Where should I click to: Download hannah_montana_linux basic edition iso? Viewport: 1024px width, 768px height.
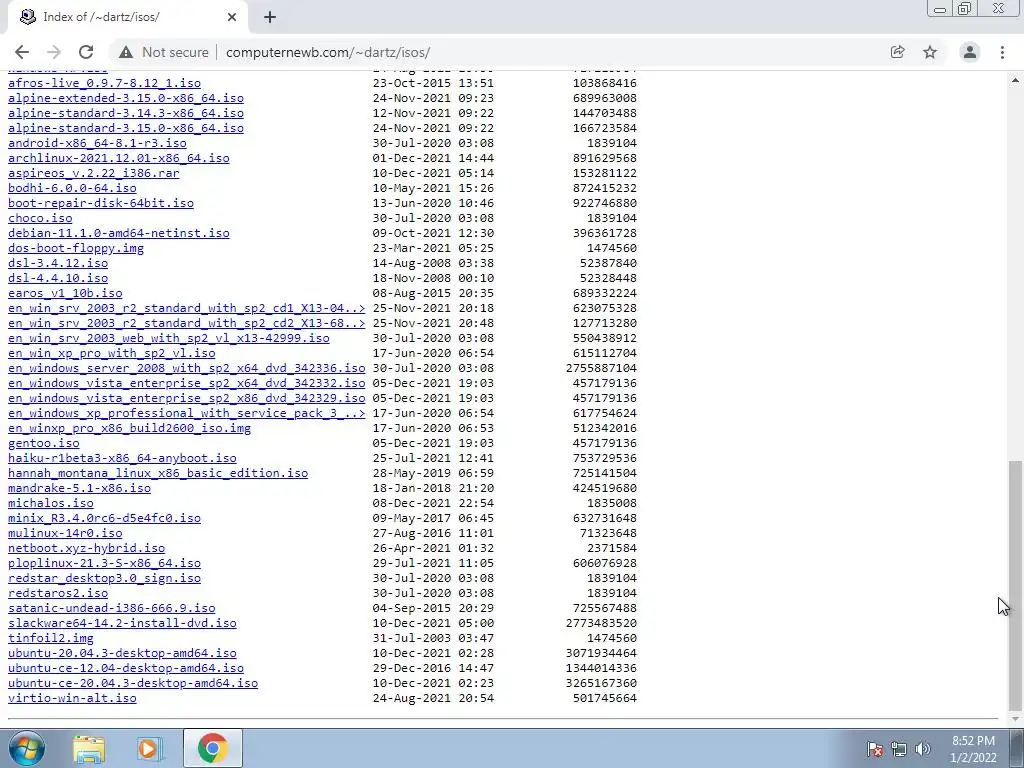[x=157, y=473]
